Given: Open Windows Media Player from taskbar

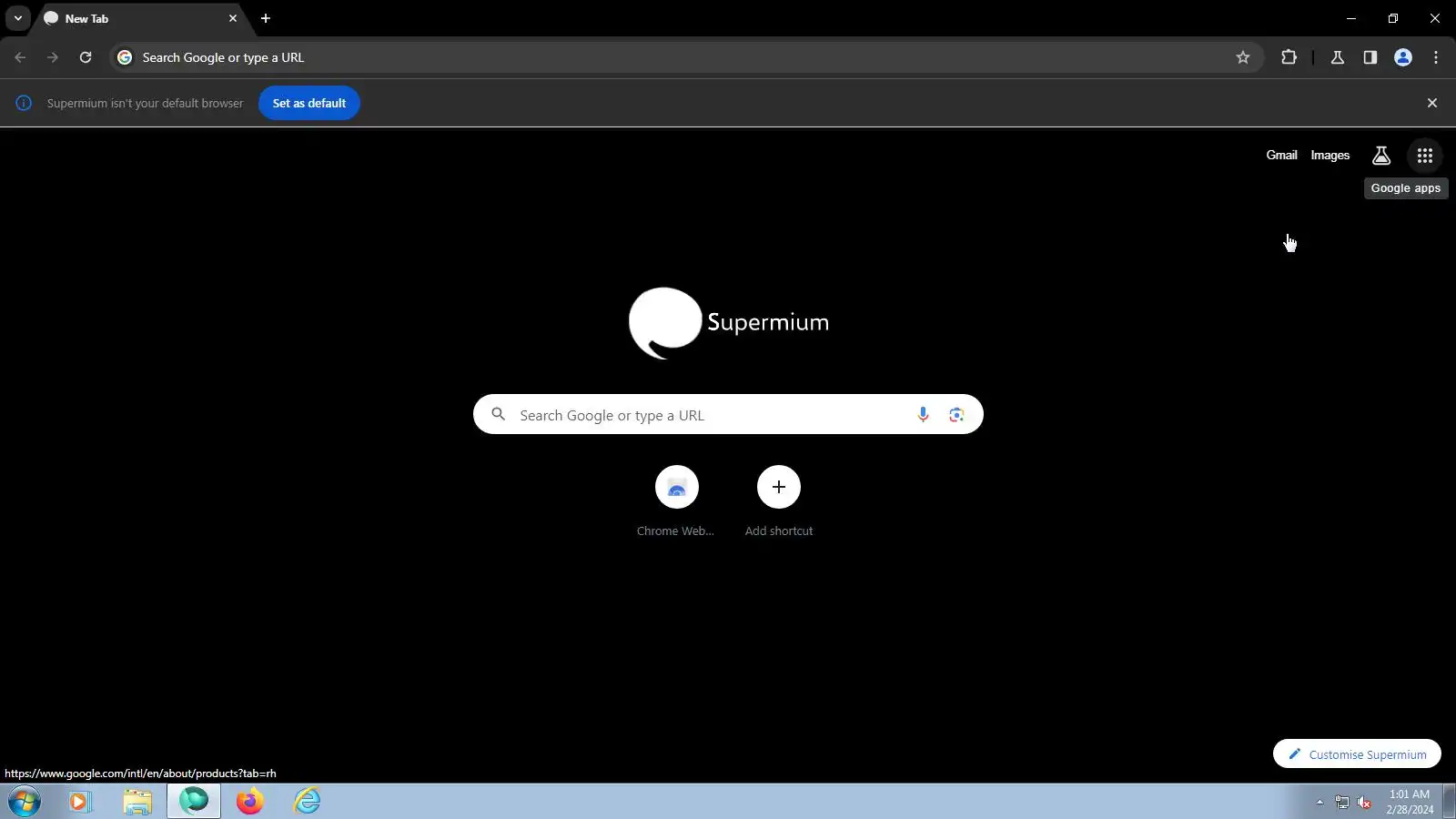Looking at the screenshot, I should (80, 802).
